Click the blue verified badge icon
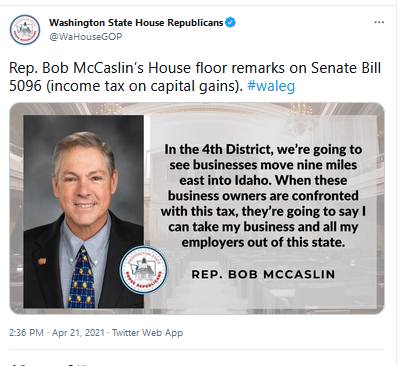Viewport: 400px width, 366px height. click(230, 23)
